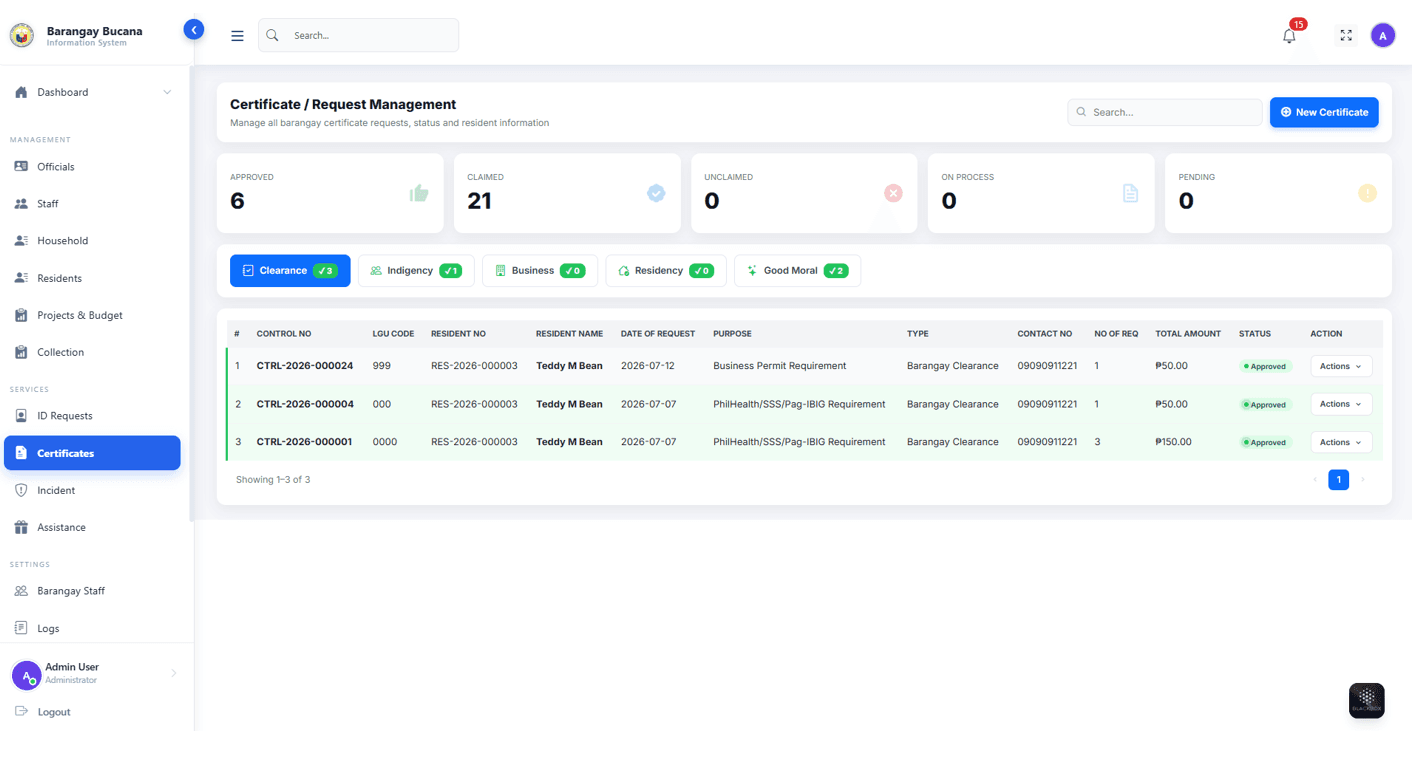This screenshot has height=771, width=1413.
Task: Switch to the Good Moral tab
Action: click(797, 271)
